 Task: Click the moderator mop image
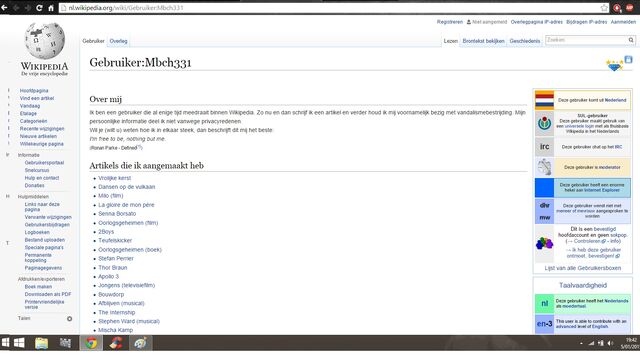point(544,167)
